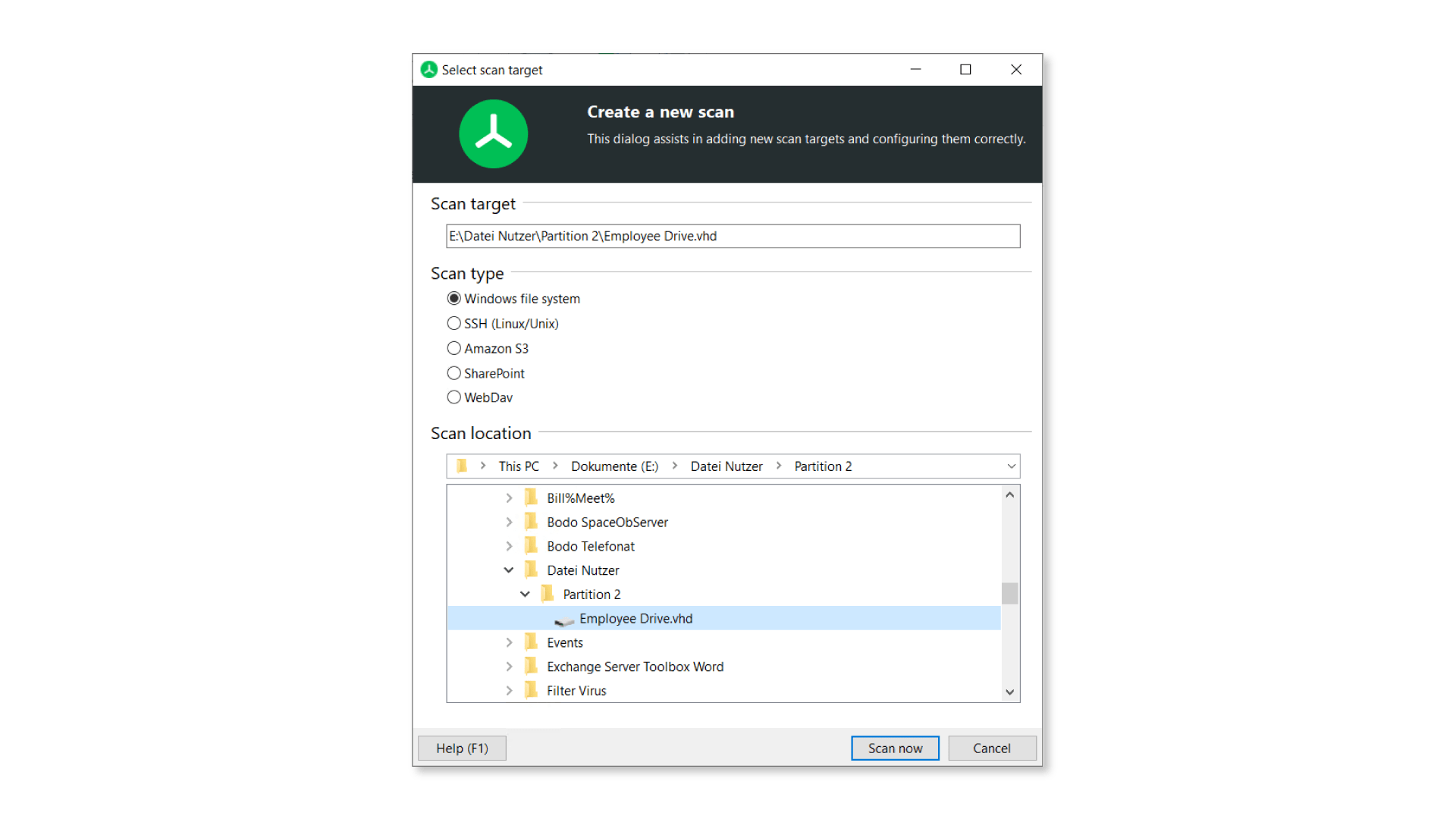The width and height of the screenshot is (1456, 819).
Task: Click the Employee Drive.vhd disk icon
Action: click(563, 620)
